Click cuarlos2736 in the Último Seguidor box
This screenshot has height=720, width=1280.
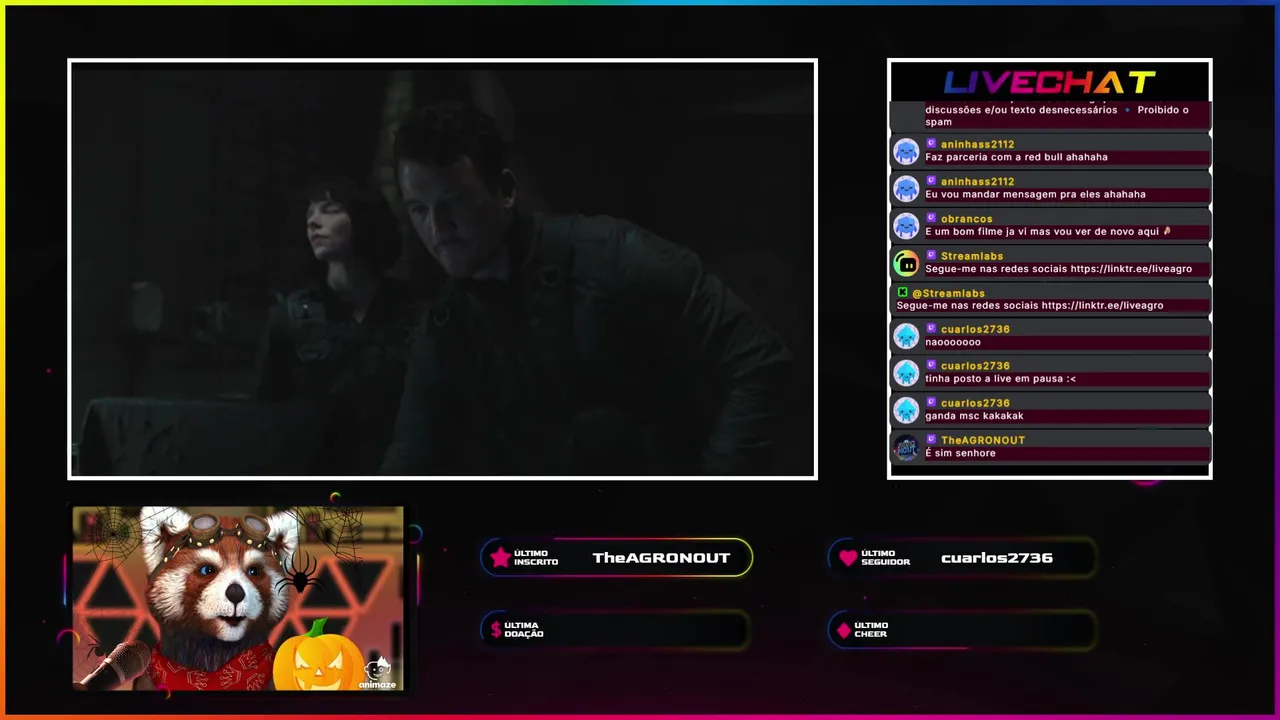pyautogui.click(x=997, y=558)
